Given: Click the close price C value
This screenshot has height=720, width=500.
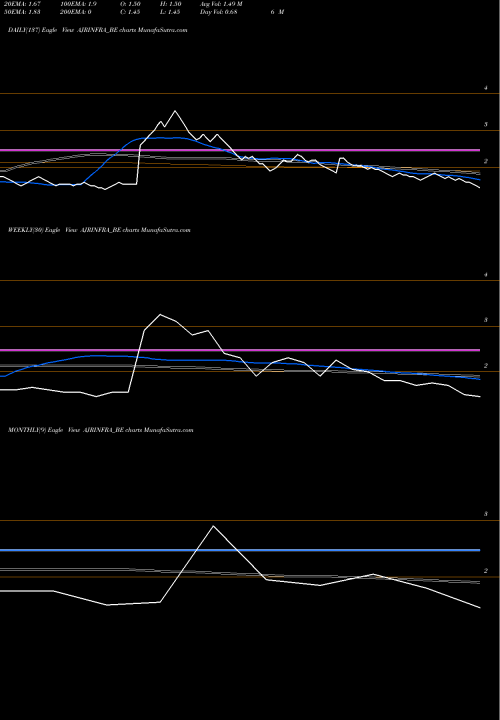Looking at the screenshot, I should point(130,12).
